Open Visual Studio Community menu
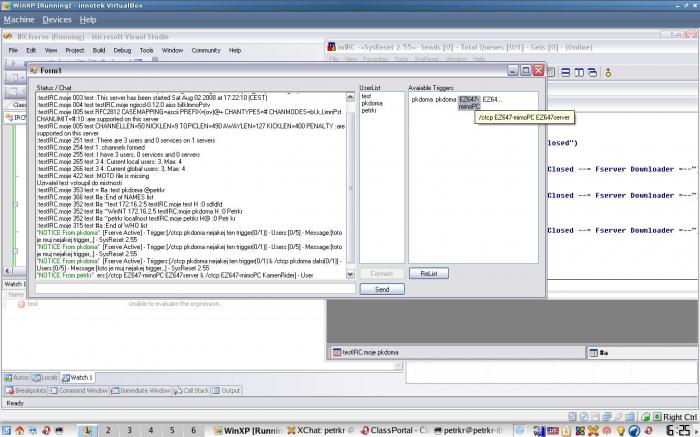700x437 pixels. tap(206, 50)
